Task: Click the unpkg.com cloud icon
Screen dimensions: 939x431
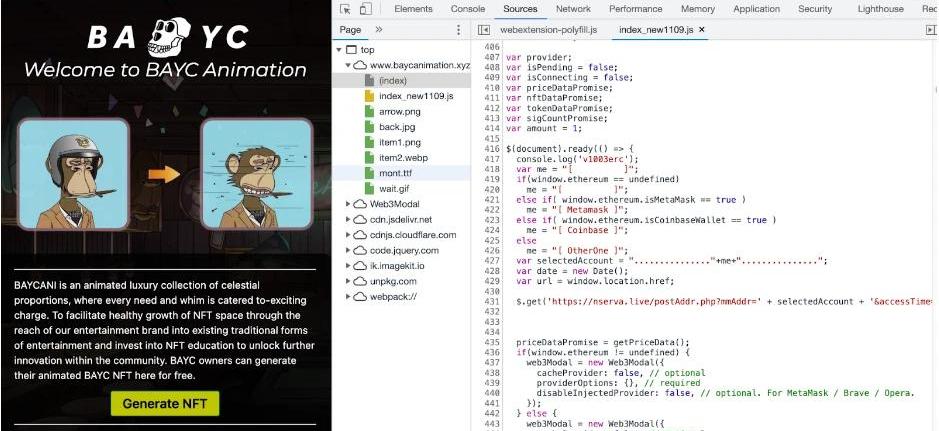Action: pos(360,281)
